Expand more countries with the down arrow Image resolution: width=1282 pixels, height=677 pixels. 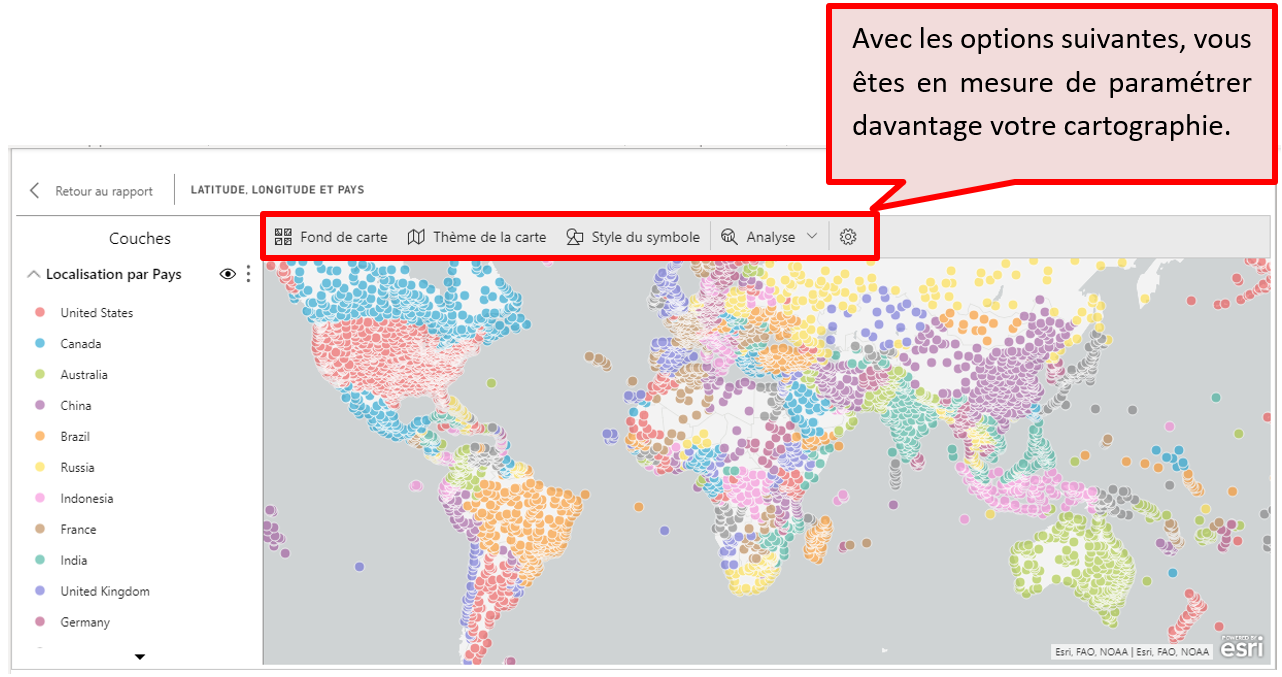click(x=140, y=656)
